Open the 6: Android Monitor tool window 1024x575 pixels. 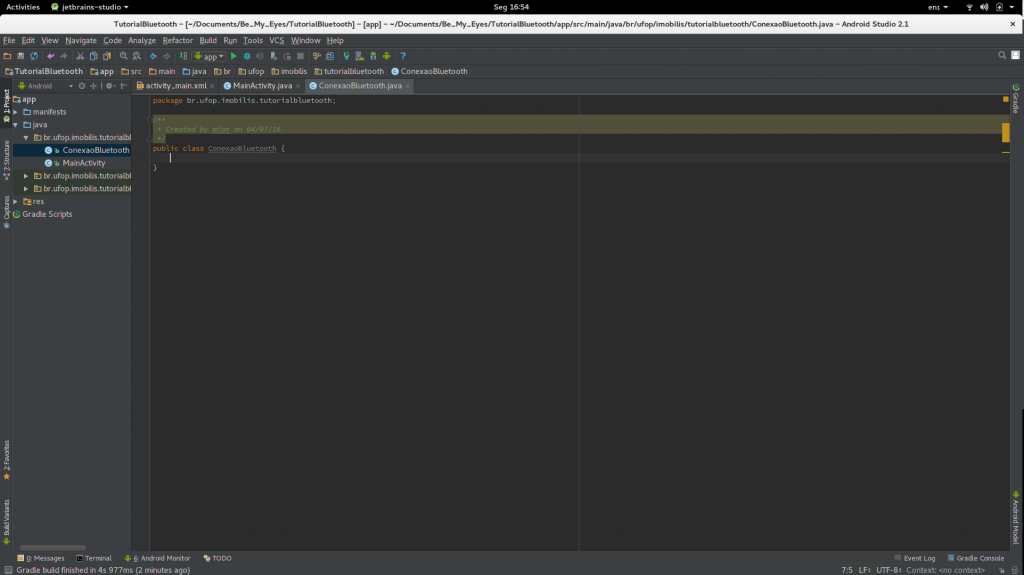(x=157, y=558)
